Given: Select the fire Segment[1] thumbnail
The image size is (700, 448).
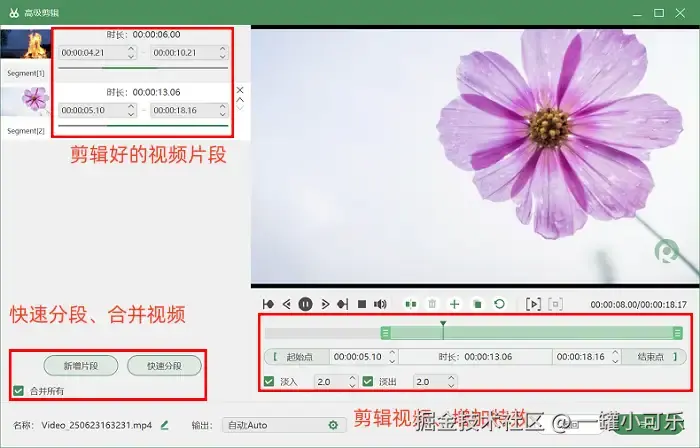Looking at the screenshot, I should [25, 44].
